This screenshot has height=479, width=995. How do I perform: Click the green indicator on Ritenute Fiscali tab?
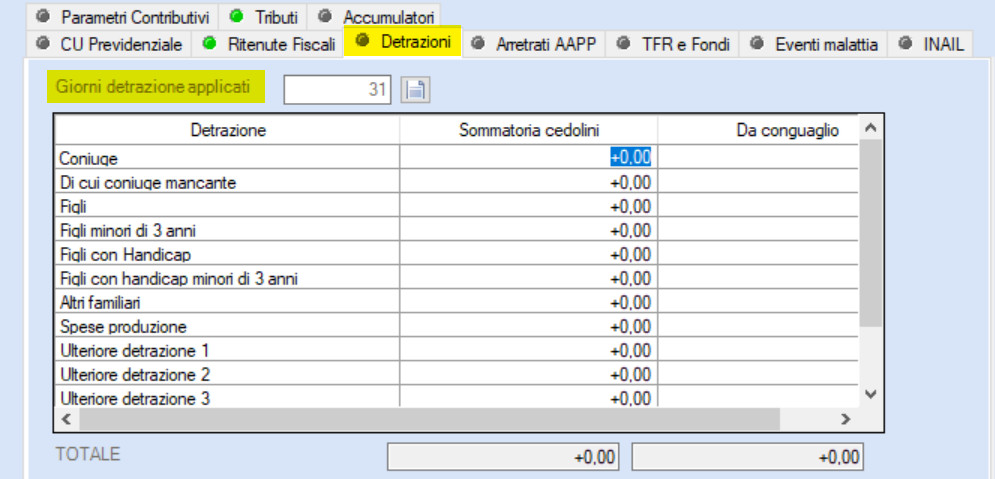pyautogui.click(x=208, y=43)
